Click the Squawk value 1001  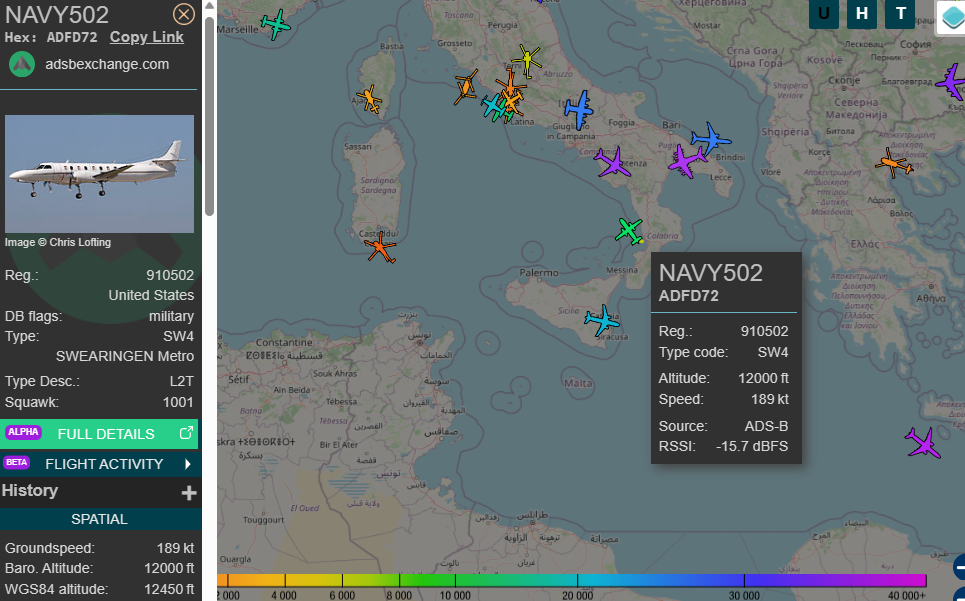(x=178, y=402)
